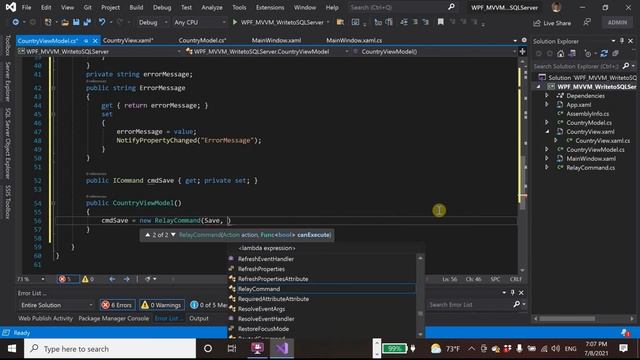Open the Analyze menu
Screen dimensions: 640x360
click(212, 7)
